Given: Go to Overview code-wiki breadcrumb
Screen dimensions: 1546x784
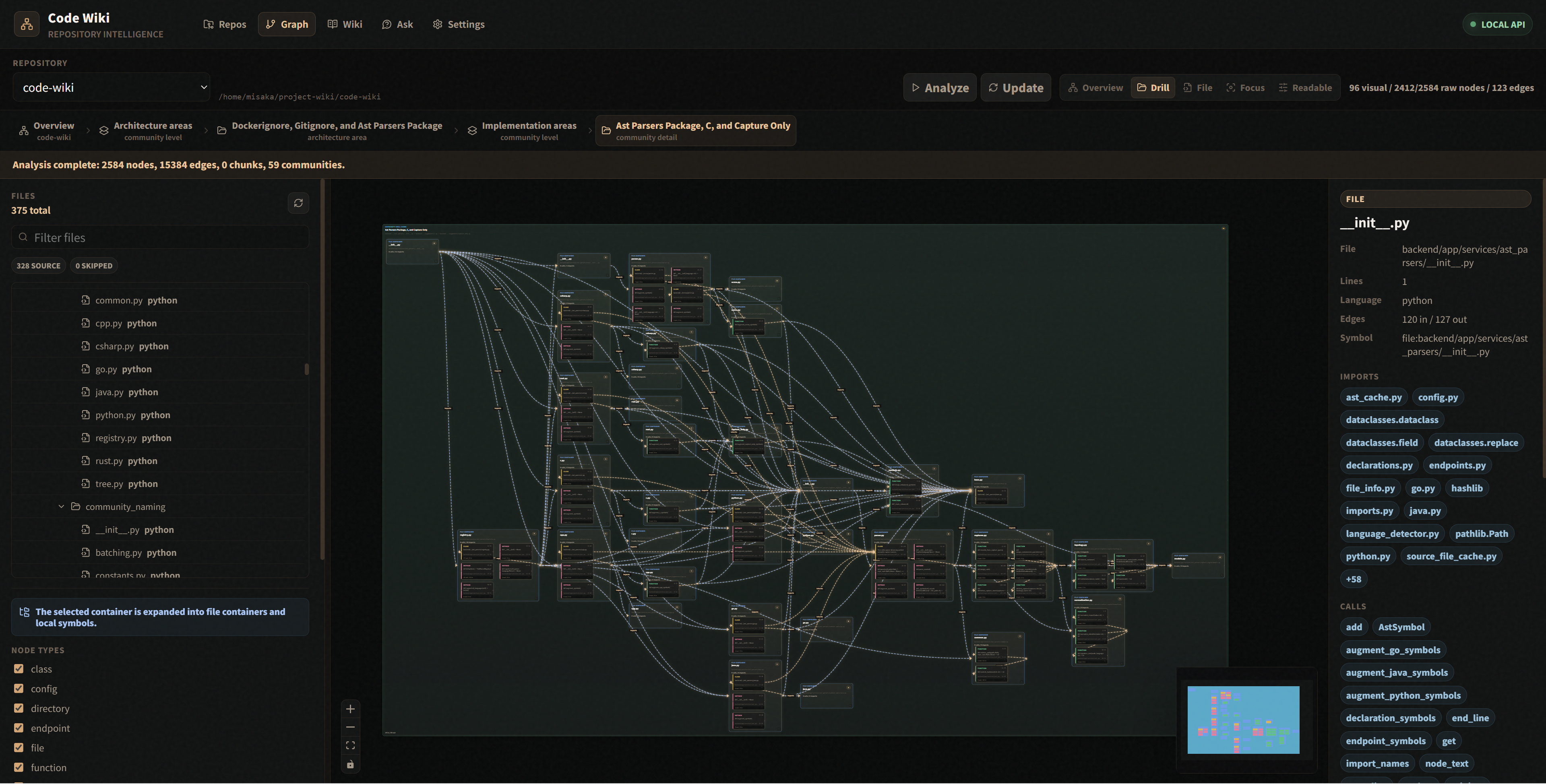Looking at the screenshot, I should coord(46,131).
